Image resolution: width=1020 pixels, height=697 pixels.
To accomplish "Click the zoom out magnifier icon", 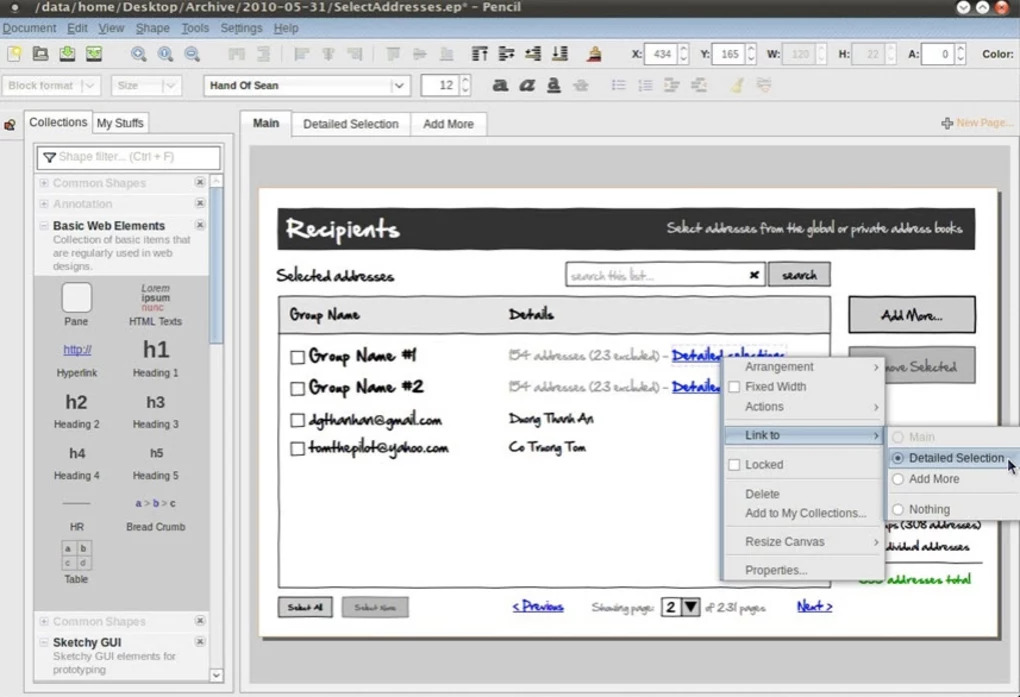I will (x=191, y=54).
